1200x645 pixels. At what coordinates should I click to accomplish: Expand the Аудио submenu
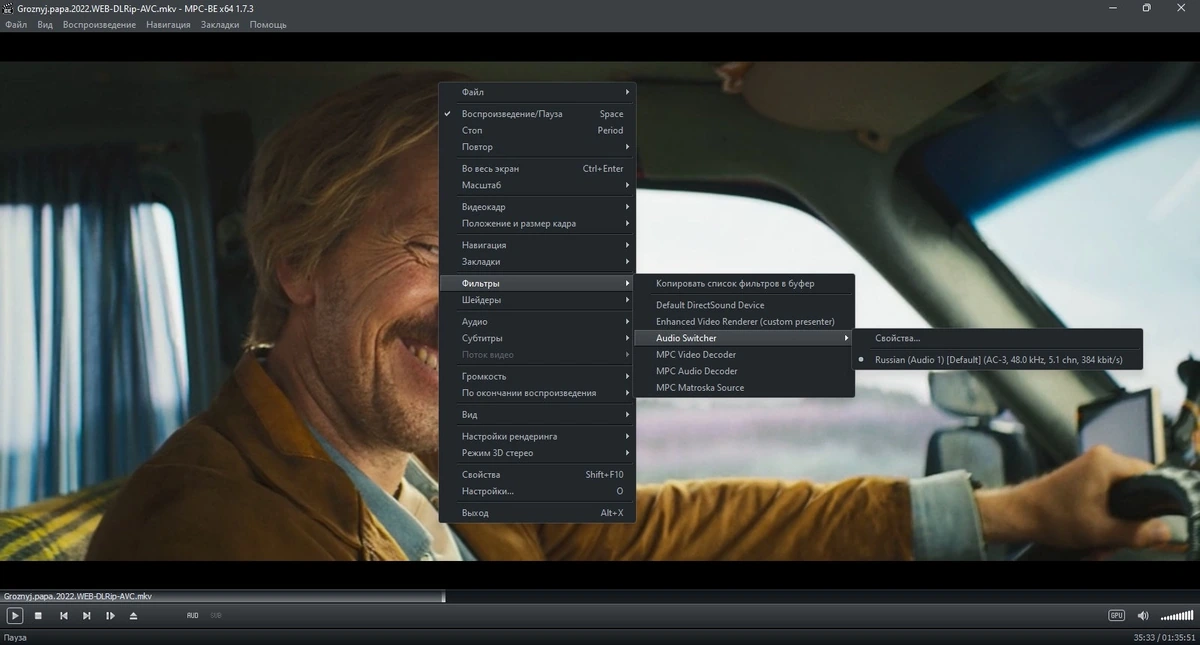pos(537,322)
